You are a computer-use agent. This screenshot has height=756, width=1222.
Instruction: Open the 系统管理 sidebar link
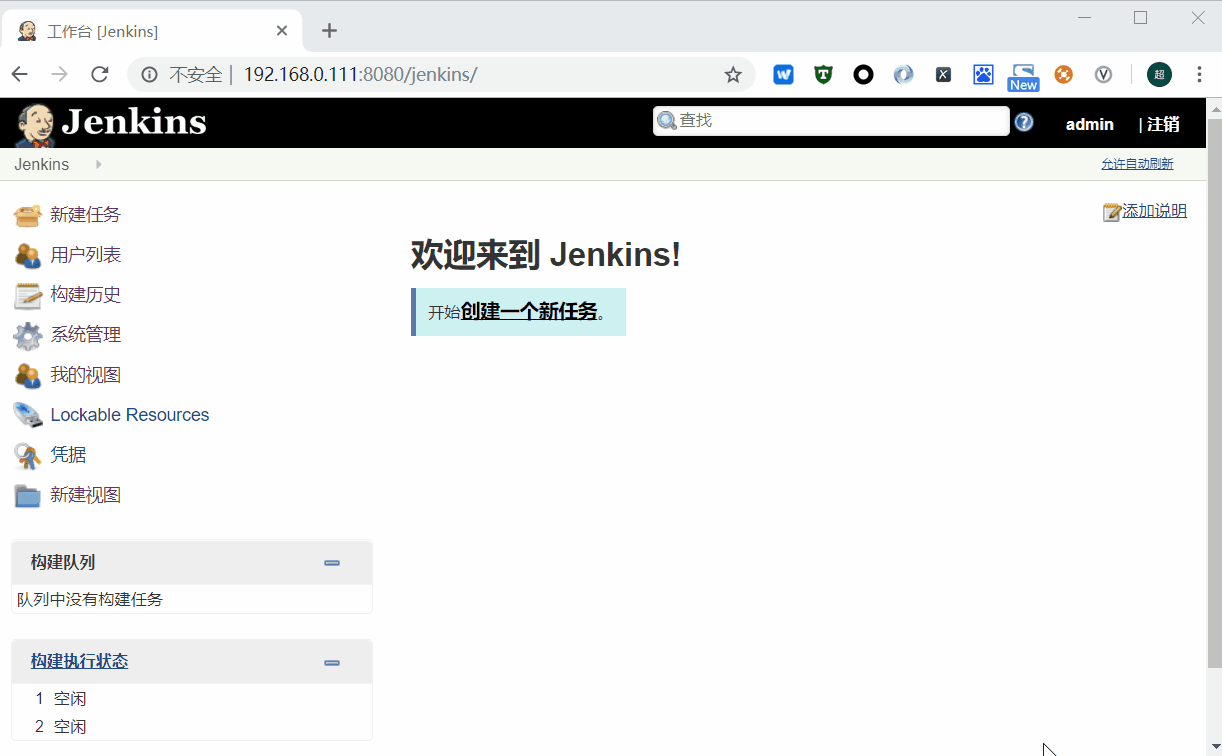[x=86, y=335]
